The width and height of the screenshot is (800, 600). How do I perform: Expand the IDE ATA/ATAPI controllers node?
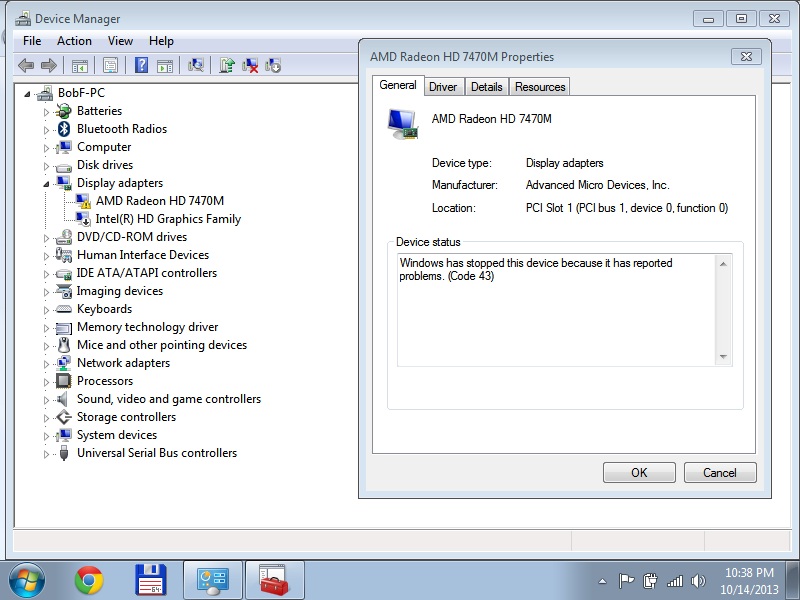tap(46, 273)
